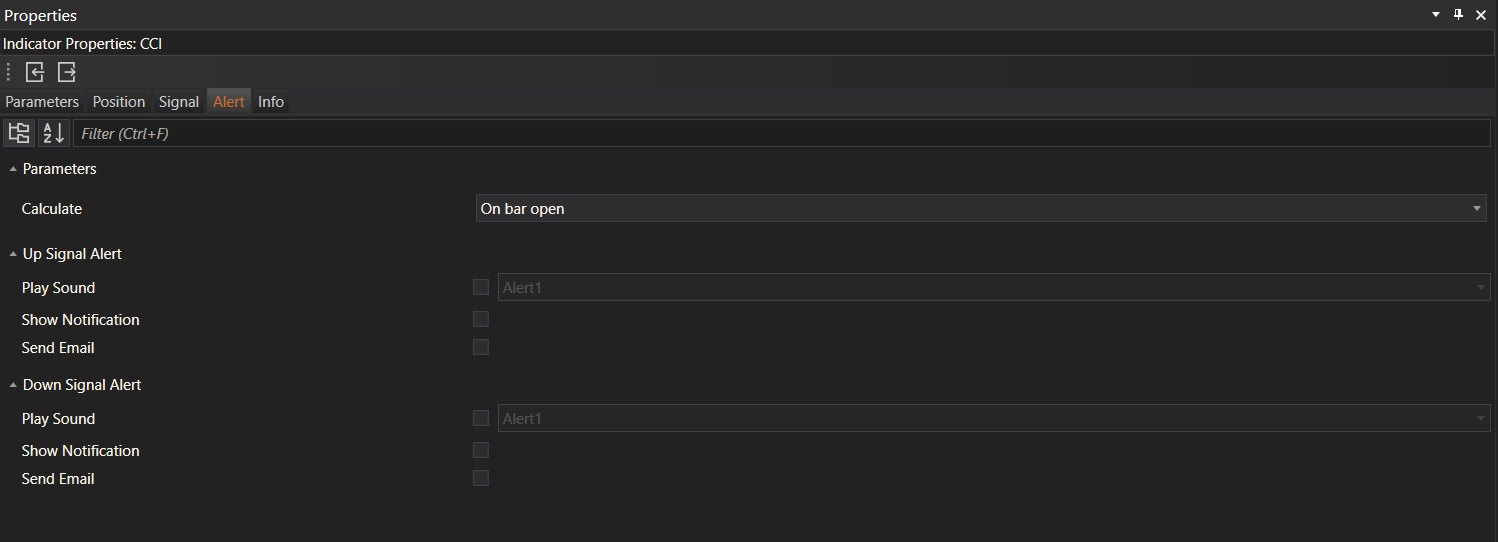Open the Properties window options arrow
Screen dimensions: 1498x542
pos(1436,15)
